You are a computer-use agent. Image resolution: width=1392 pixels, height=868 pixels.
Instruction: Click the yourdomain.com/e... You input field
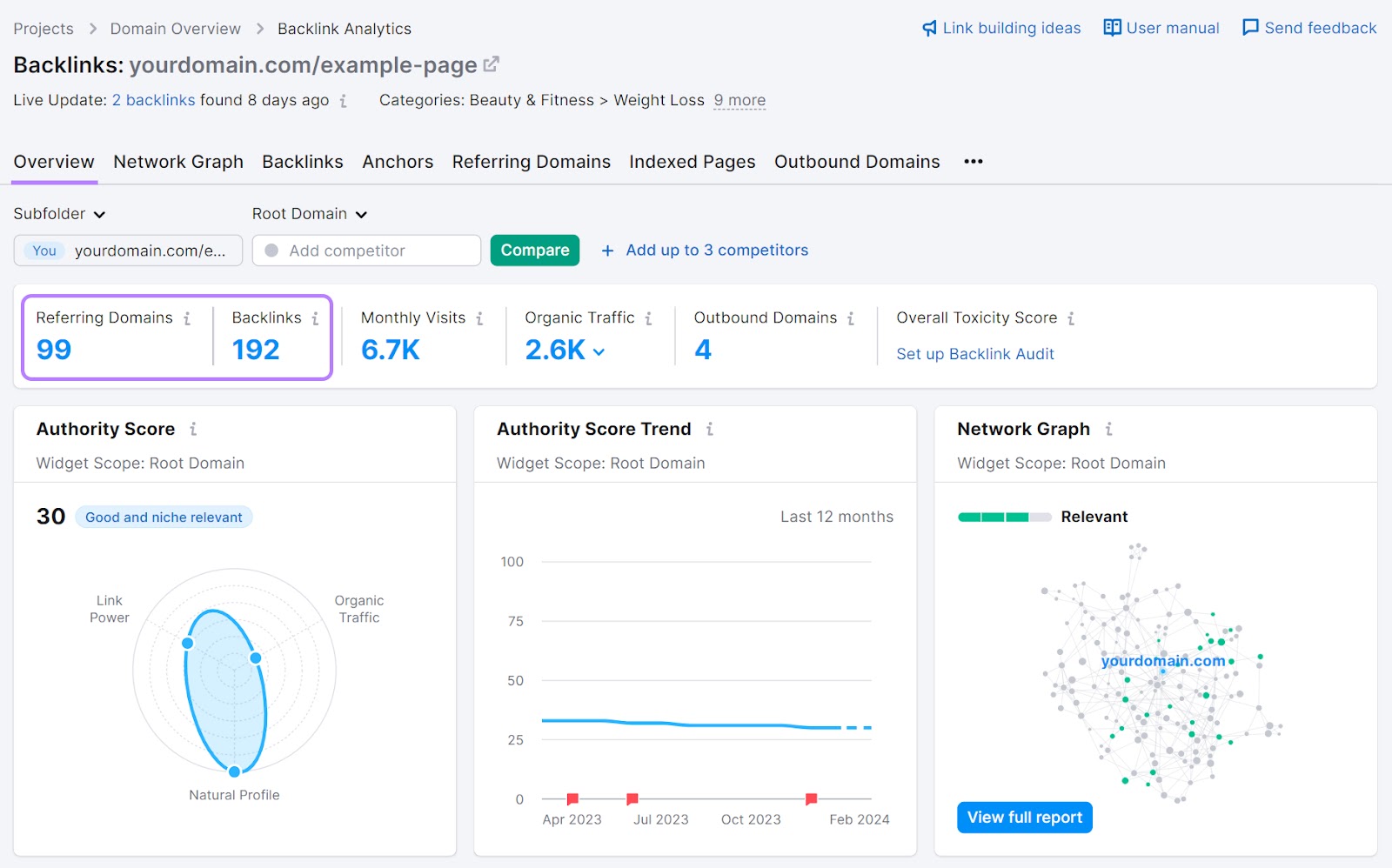pyautogui.click(x=128, y=250)
